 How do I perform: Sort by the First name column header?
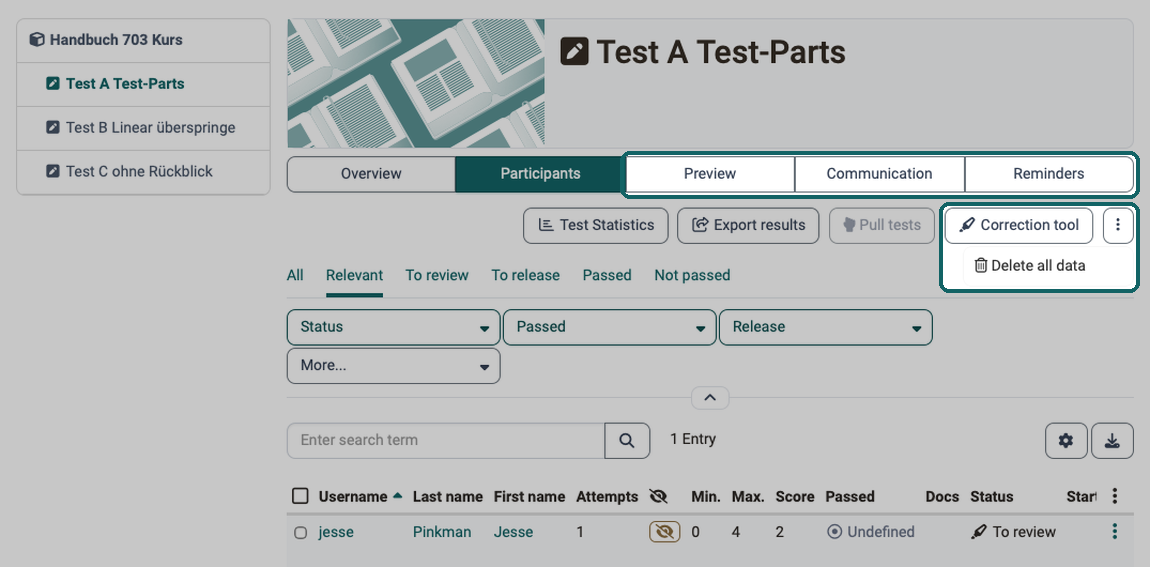coord(530,497)
